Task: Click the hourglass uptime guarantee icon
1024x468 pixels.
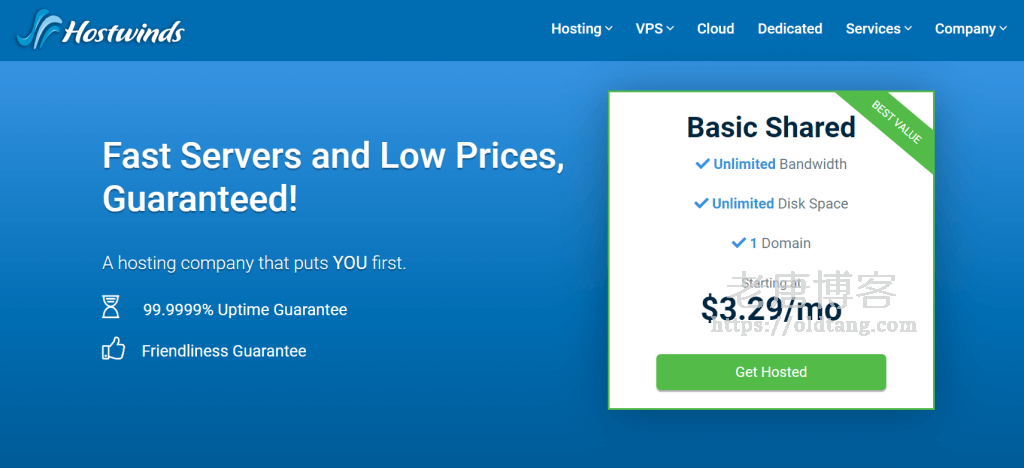Action: click(111, 308)
